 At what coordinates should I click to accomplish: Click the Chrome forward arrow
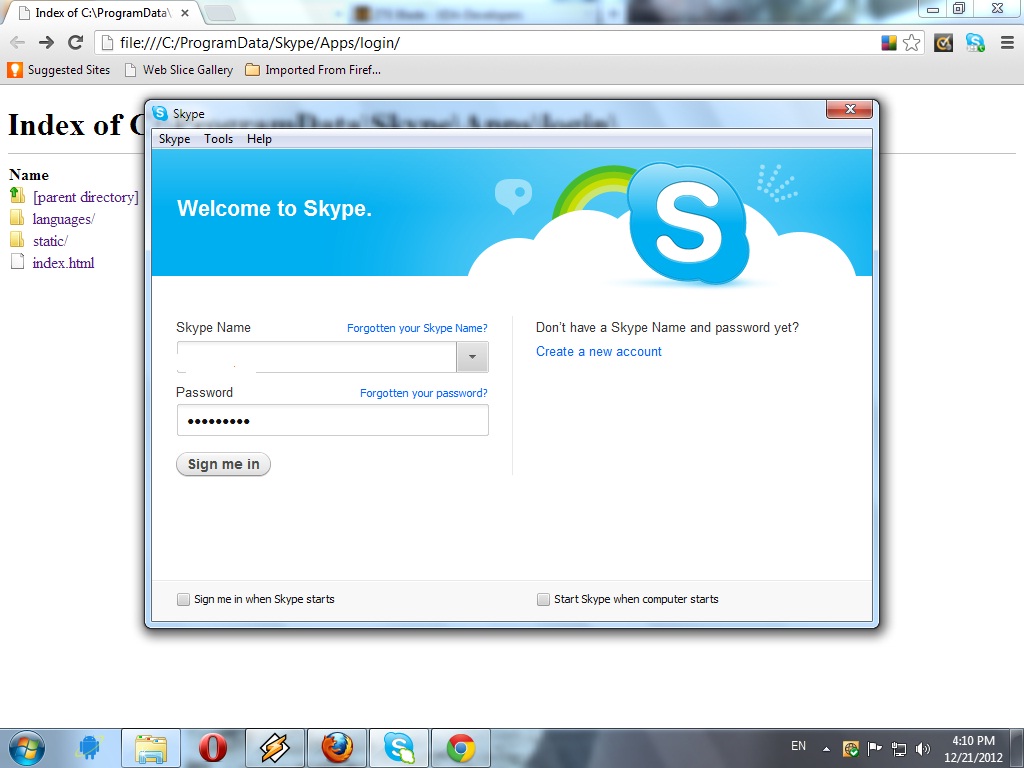point(46,43)
